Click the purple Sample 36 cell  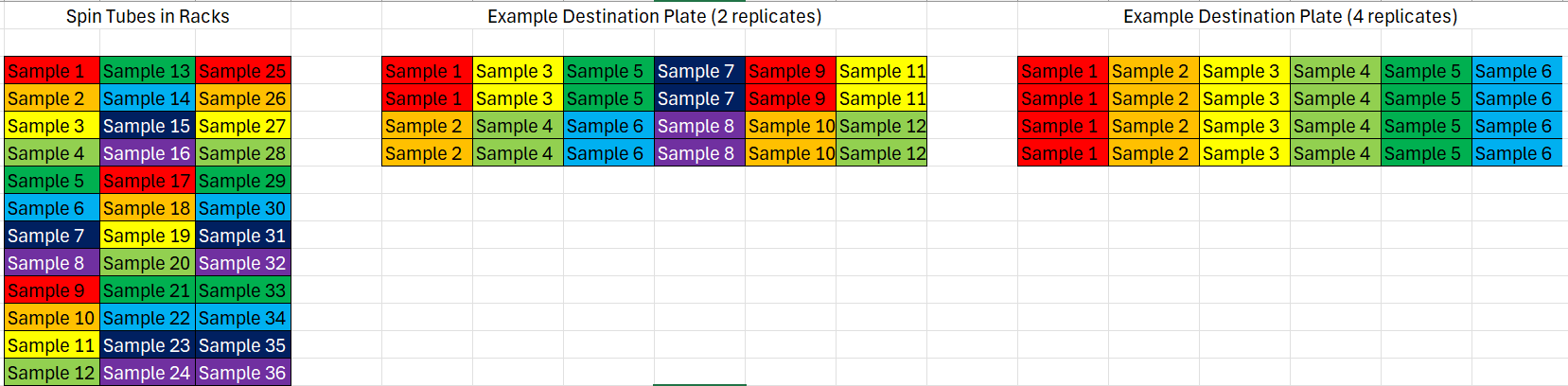(x=242, y=373)
